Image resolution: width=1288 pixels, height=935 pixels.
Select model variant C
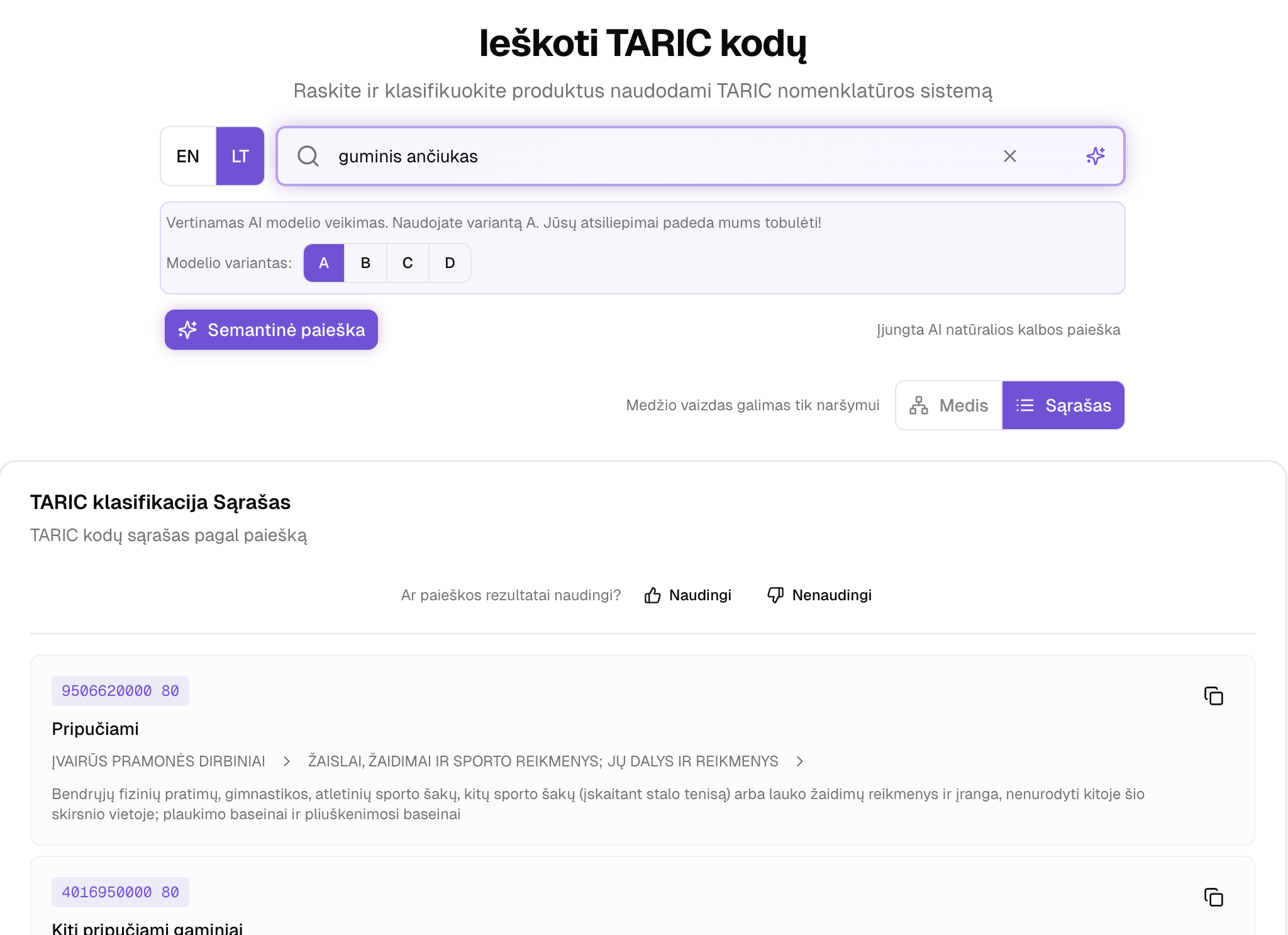point(408,263)
